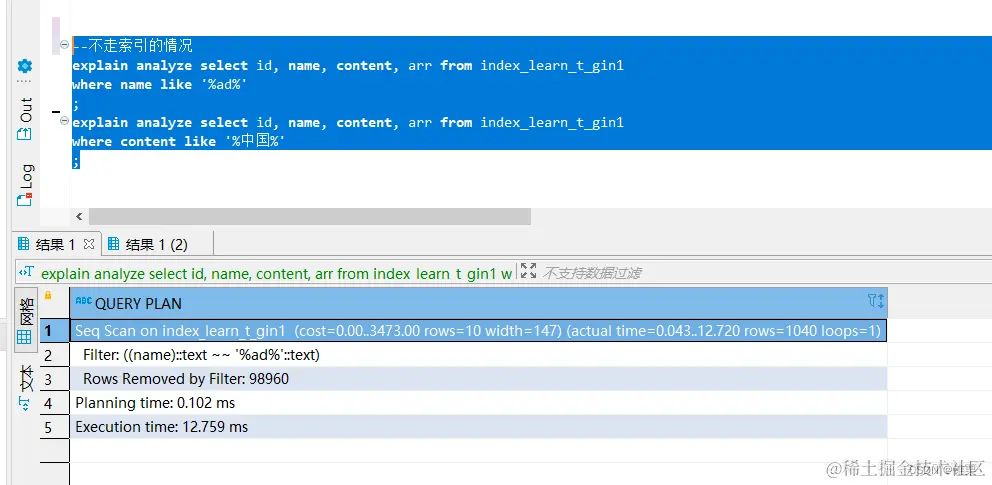This screenshot has height=485, width=992.
Task: Select row number 5
Action: click(x=55, y=427)
